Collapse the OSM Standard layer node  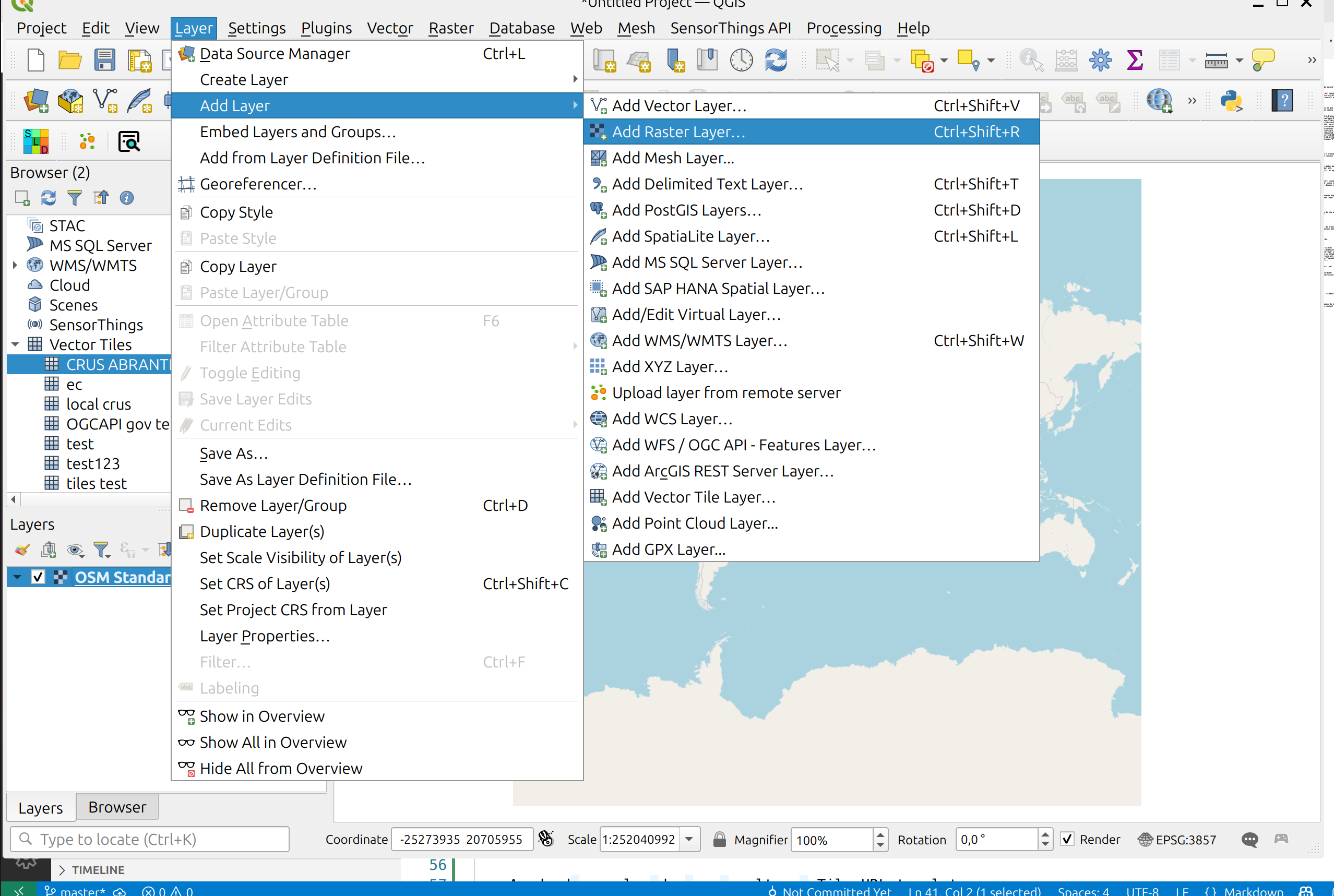(17, 577)
